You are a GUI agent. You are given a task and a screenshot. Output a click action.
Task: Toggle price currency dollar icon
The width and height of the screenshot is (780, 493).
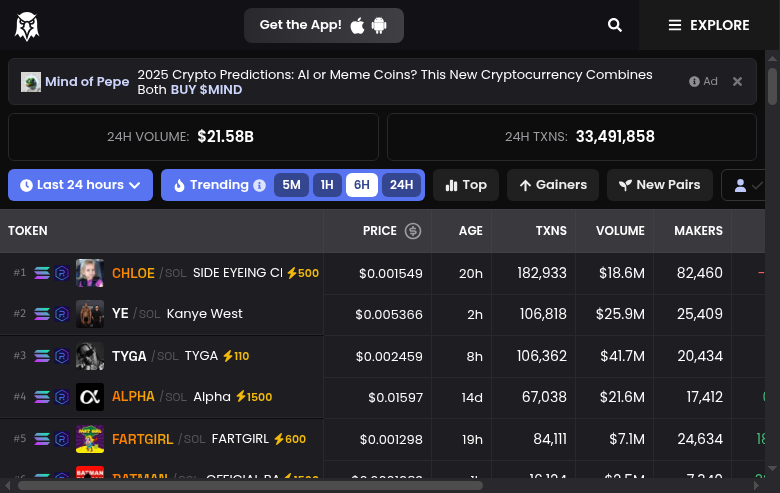coord(412,231)
